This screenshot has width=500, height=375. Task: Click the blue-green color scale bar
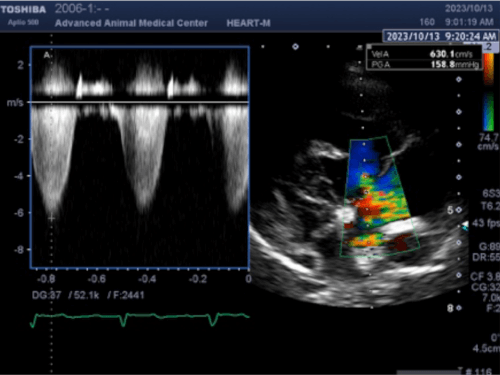pyautogui.click(x=489, y=112)
